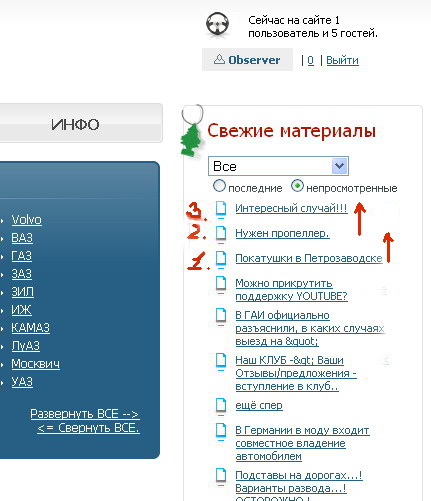Screen dimensions: 431x501
Task: Click document icon beside Нужен пропеллер
Action: click(221, 233)
